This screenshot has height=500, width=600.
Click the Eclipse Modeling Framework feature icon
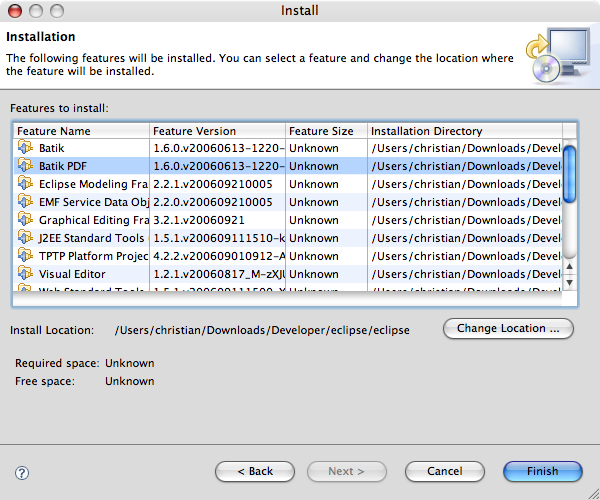[x=25, y=183]
